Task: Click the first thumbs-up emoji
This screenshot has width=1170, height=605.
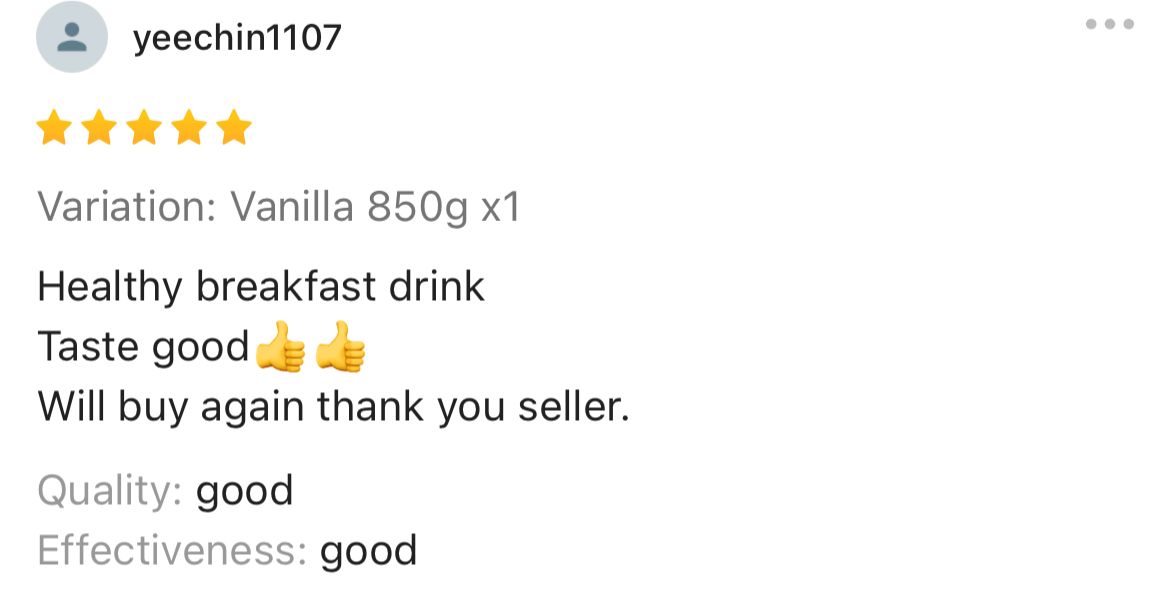Action: coord(279,347)
